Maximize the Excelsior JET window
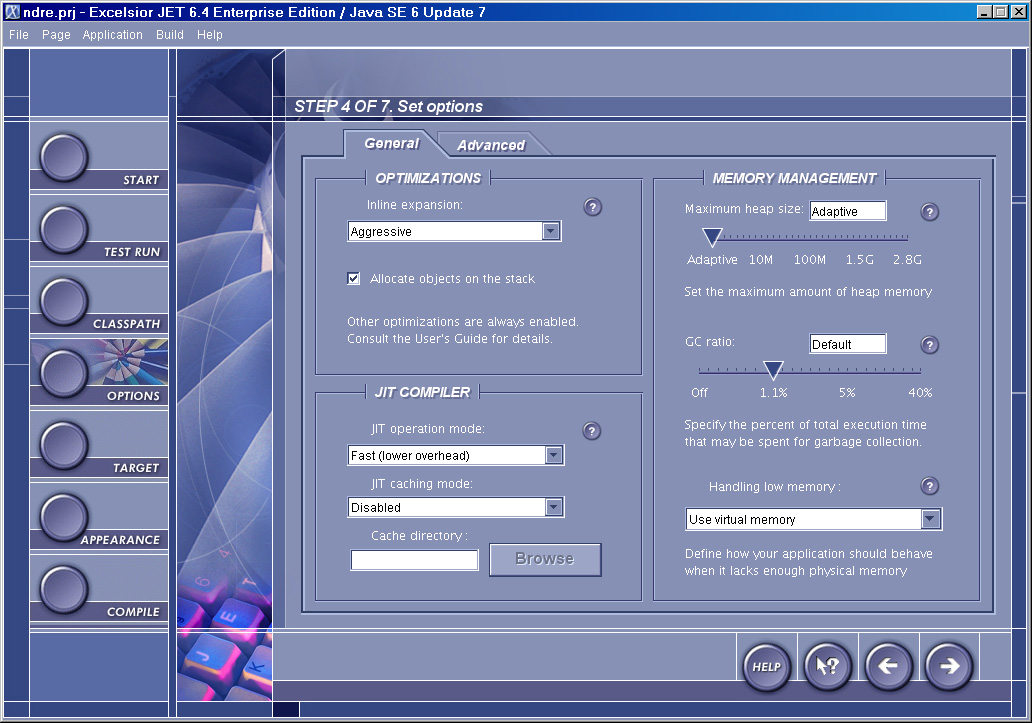Viewport: 1032px width, 723px height. point(1000,12)
